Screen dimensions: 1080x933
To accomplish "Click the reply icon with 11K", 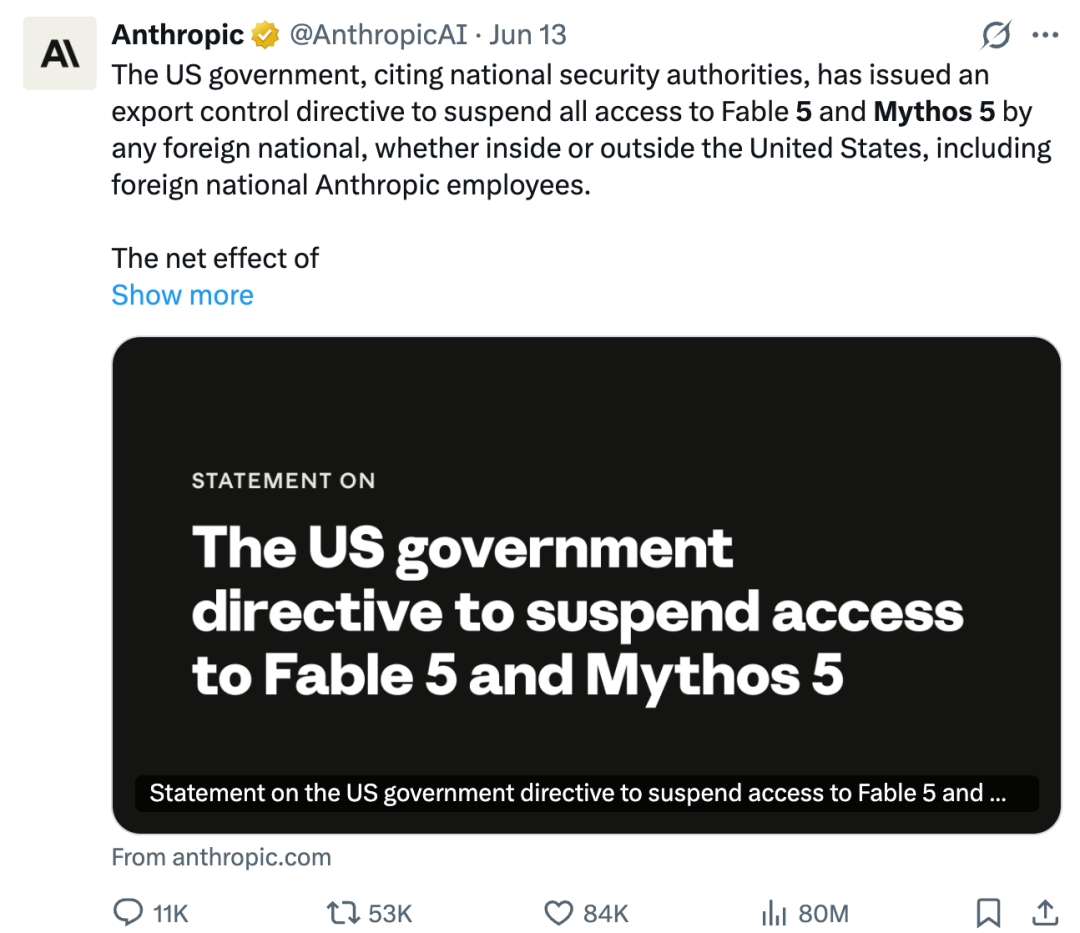I will coord(128,912).
